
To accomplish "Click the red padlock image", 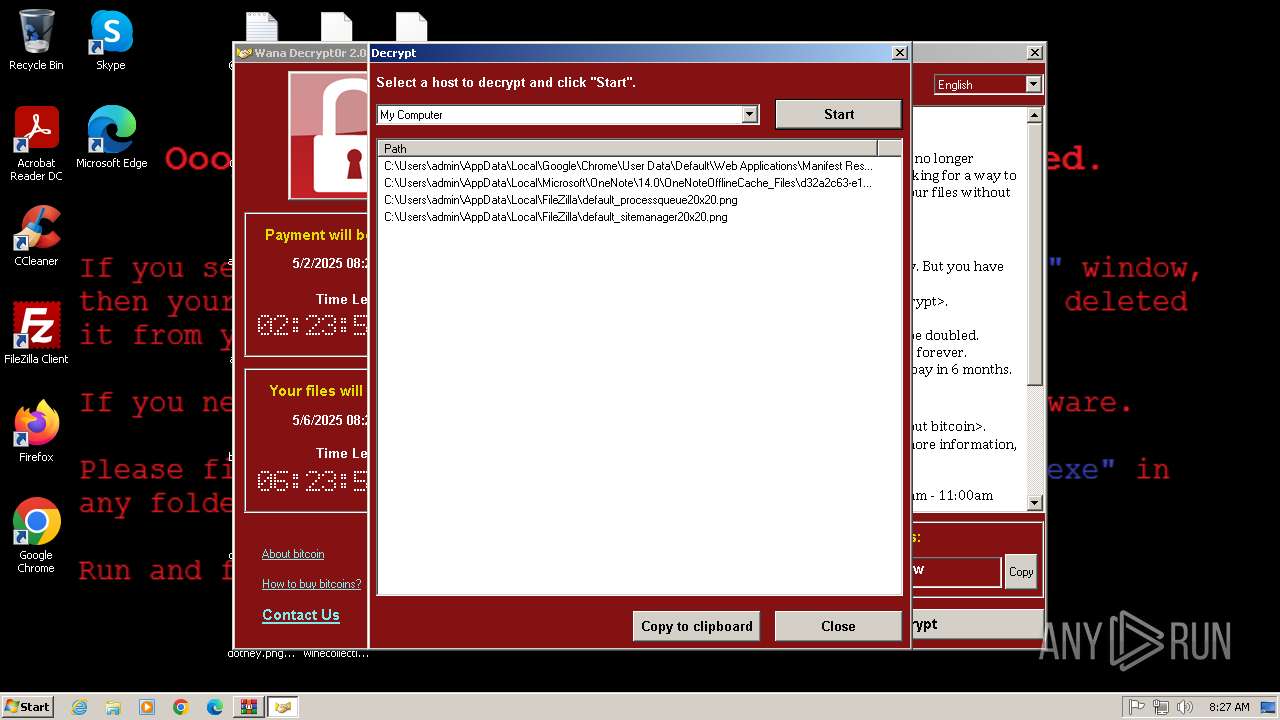I will pos(328,135).
